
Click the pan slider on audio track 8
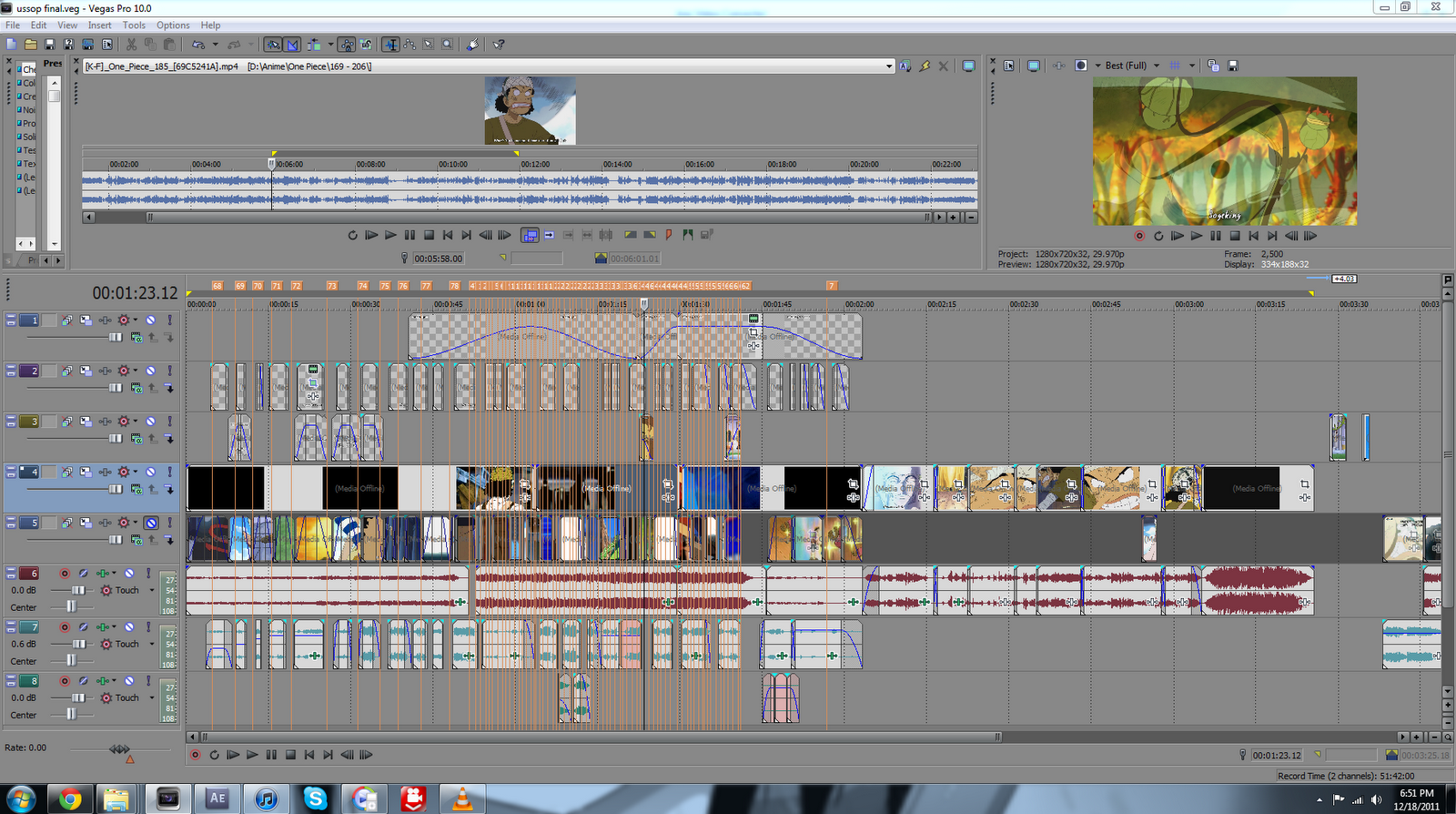pos(71,714)
